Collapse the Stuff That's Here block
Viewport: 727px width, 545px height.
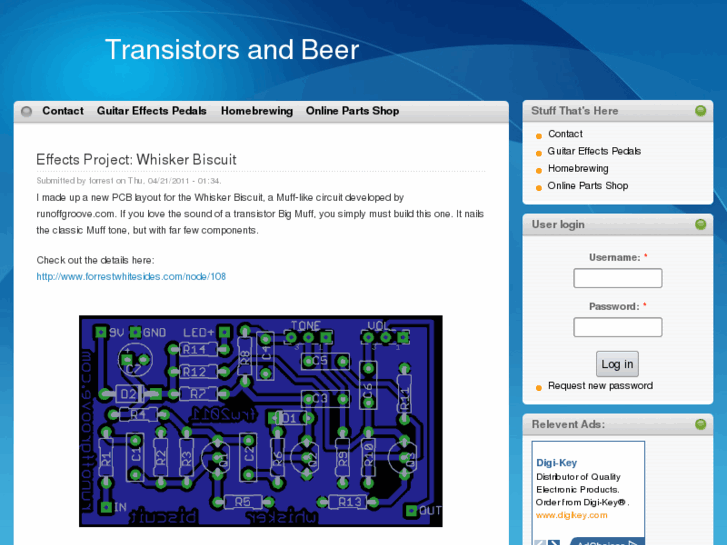(701, 111)
